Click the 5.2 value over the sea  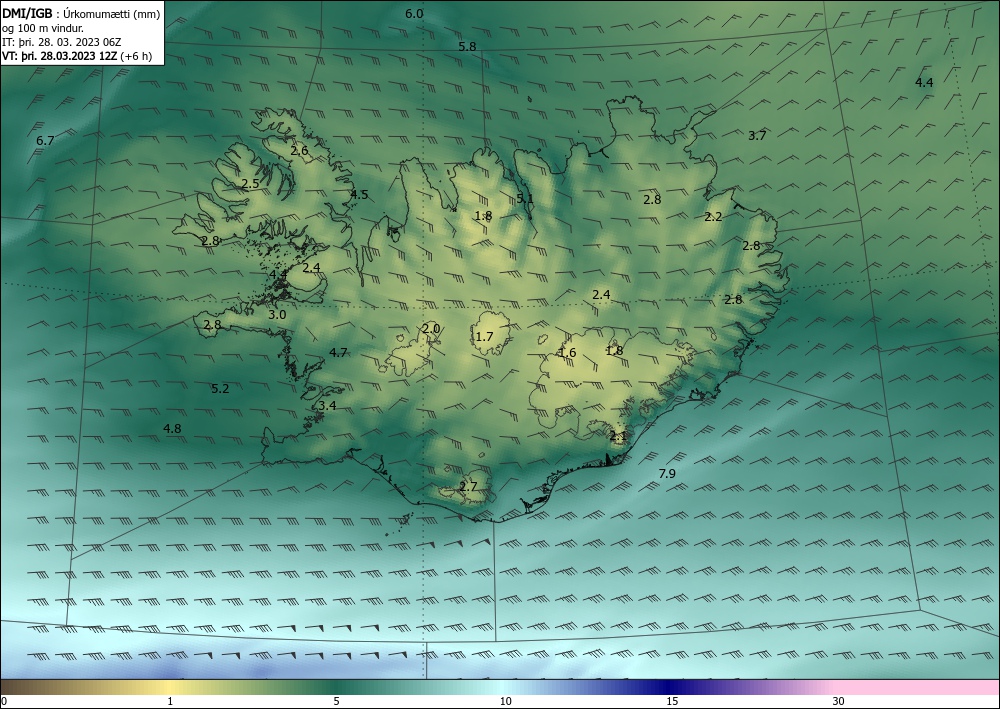220,388
